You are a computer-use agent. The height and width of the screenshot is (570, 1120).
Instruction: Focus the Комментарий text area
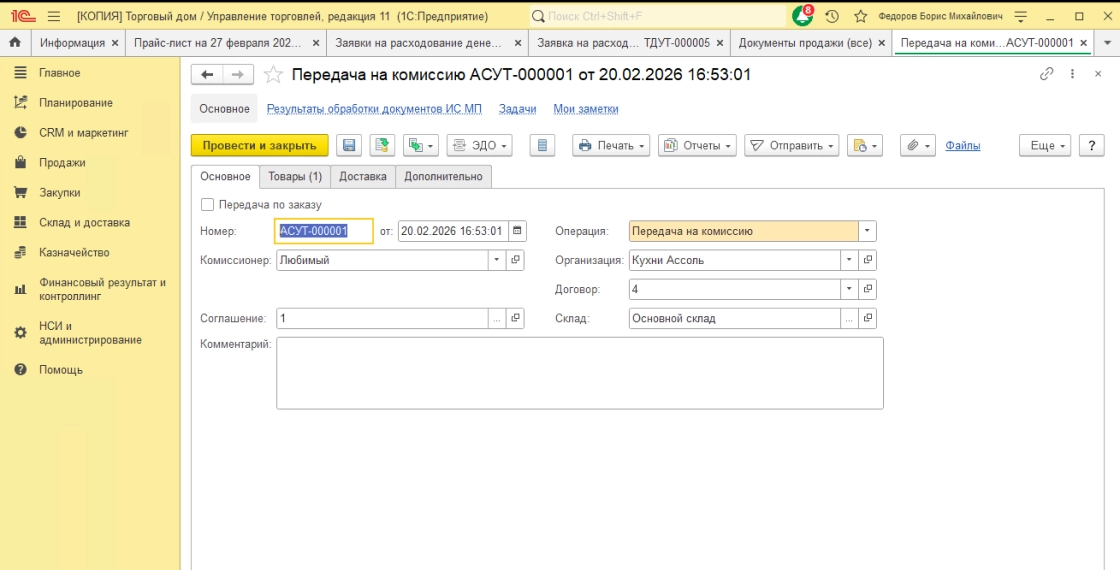(580, 373)
